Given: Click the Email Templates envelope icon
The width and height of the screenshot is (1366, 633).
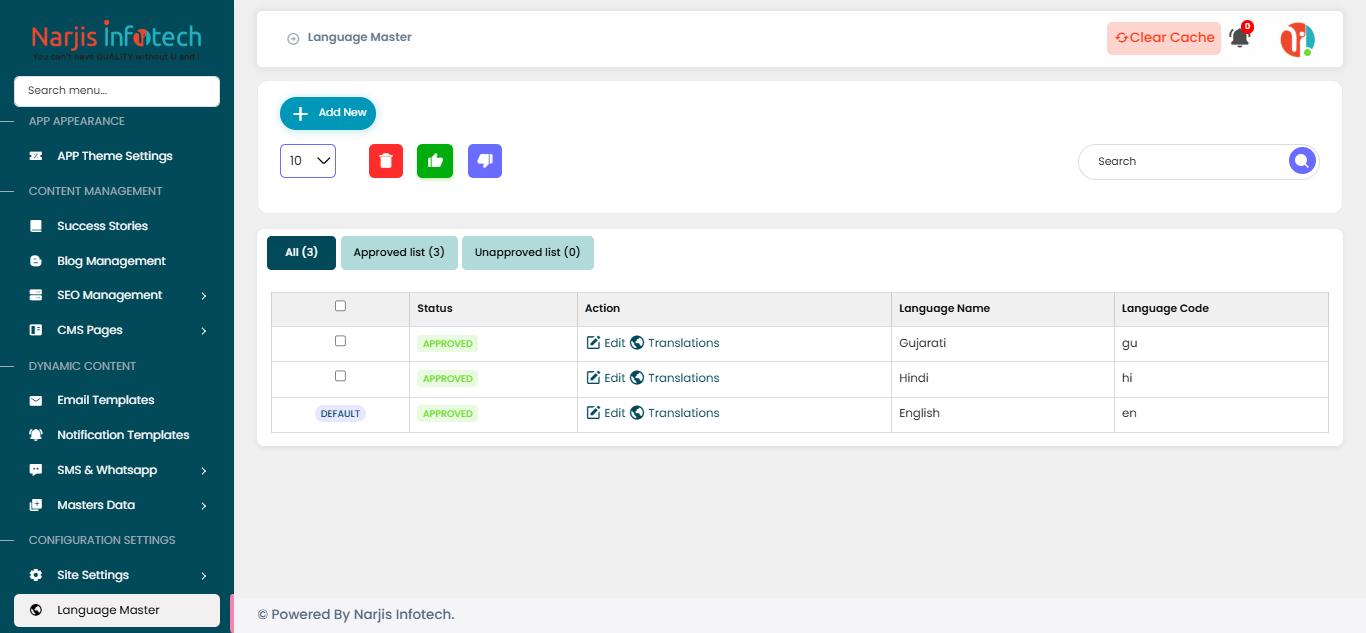Looking at the screenshot, I should [36, 400].
